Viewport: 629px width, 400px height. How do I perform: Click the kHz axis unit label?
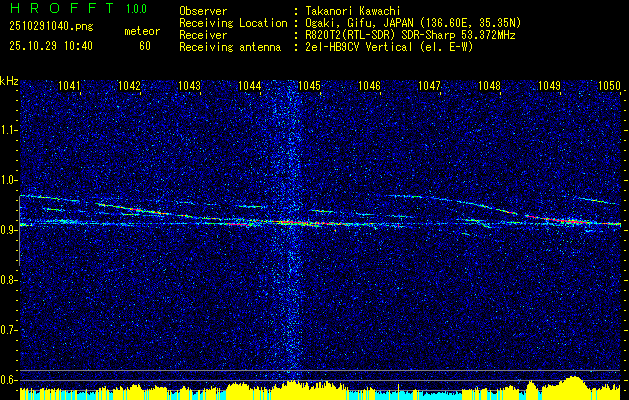9,81
